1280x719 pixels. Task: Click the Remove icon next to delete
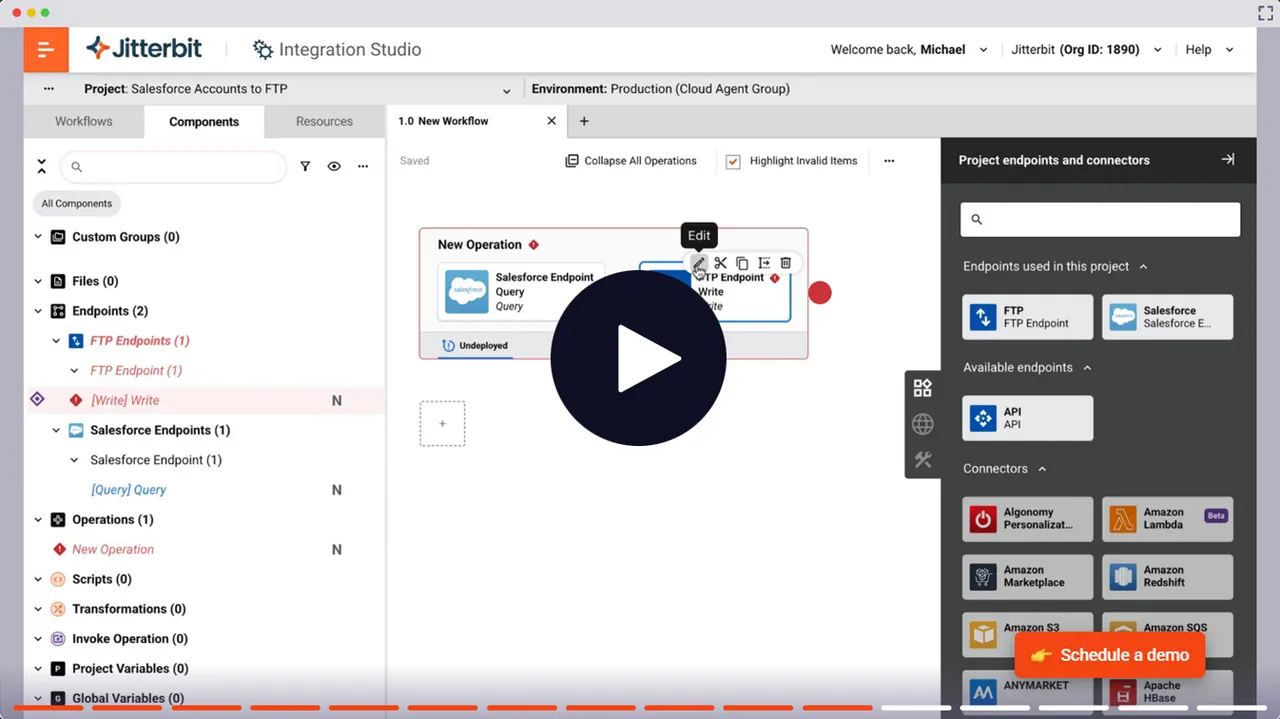pyautogui.click(x=764, y=263)
